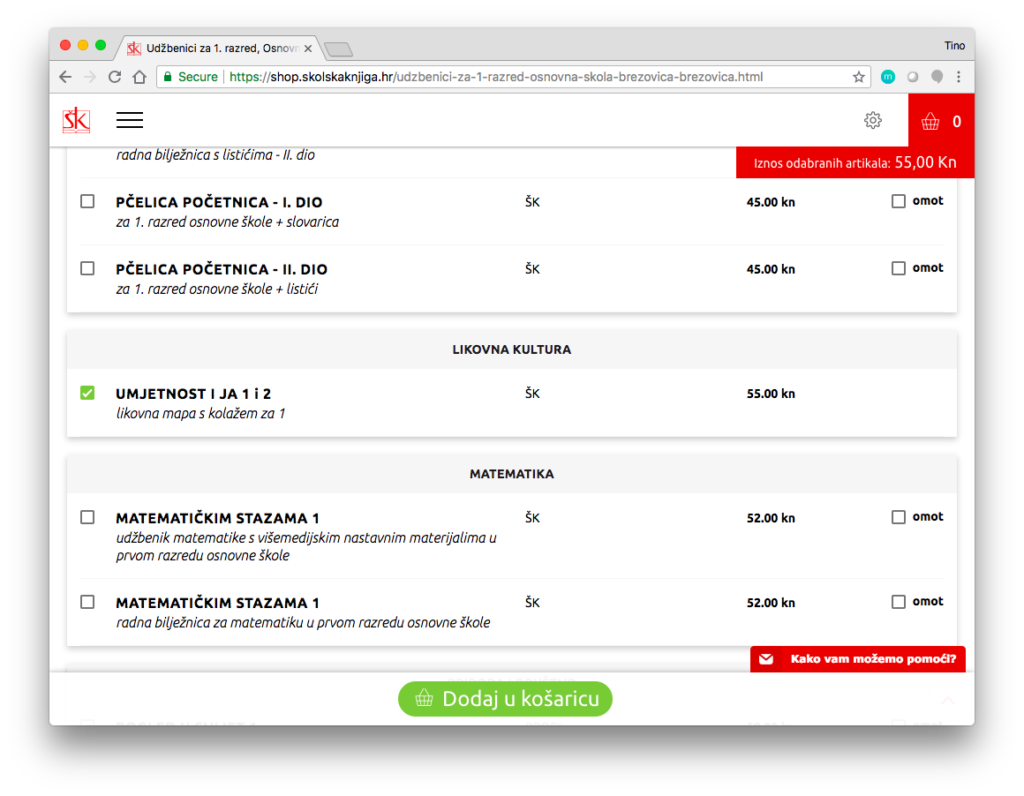Open settings via the gear icon
Screen dimensions: 1024x796
(872, 120)
